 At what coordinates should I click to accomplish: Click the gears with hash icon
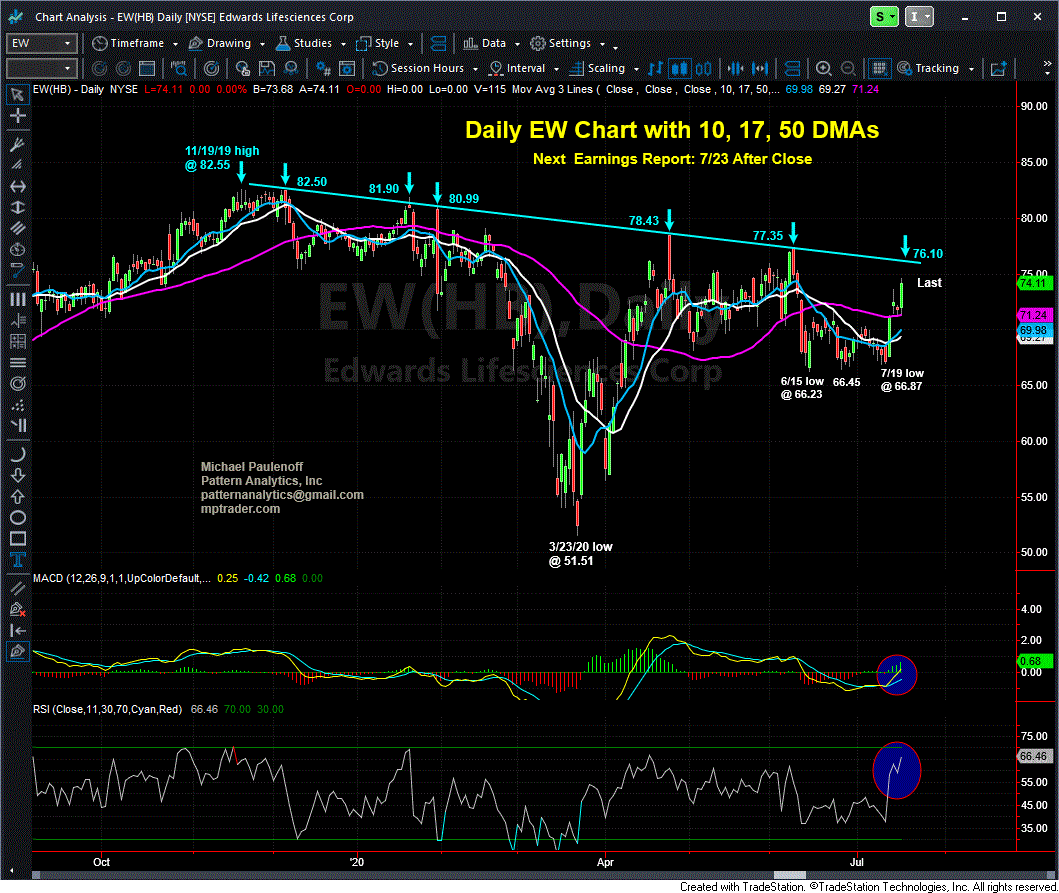click(324, 68)
